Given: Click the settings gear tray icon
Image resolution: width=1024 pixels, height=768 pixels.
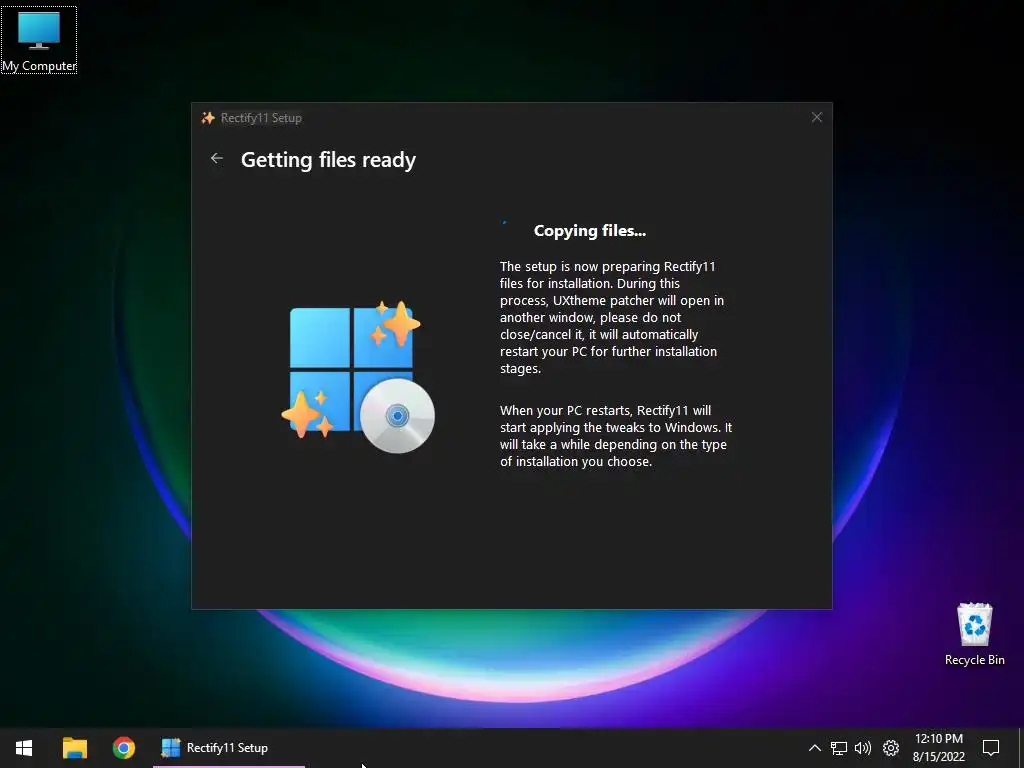Looking at the screenshot, I should (891, 748).
